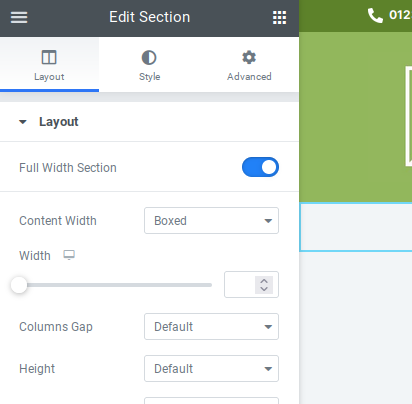Toggle Full Width Section switch off
The image size is (412, 404).
[x=260, y=167]
